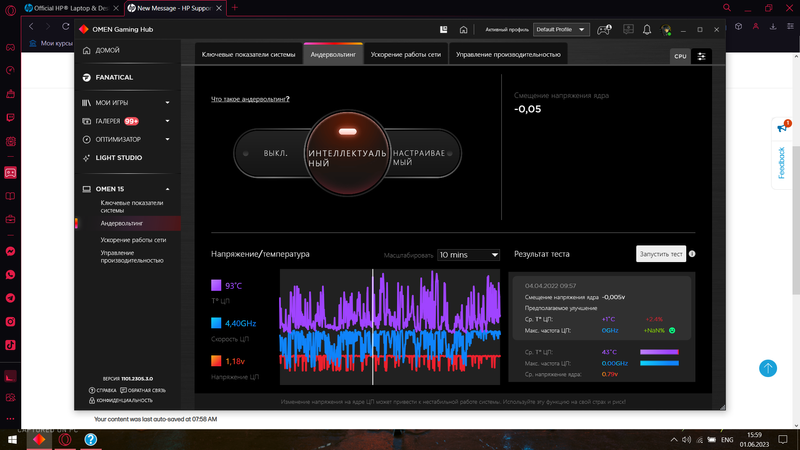The image size is (800, 450).
Task: Select Ускорение работы сети in sidebar
Action: [133, 240]
